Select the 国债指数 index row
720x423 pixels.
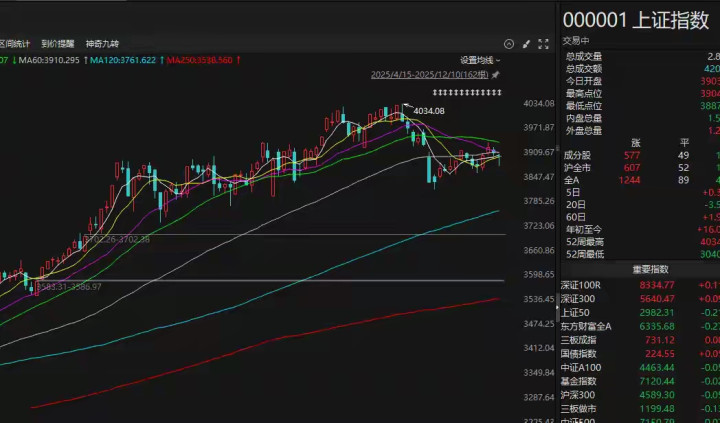(x=640, y=354)
